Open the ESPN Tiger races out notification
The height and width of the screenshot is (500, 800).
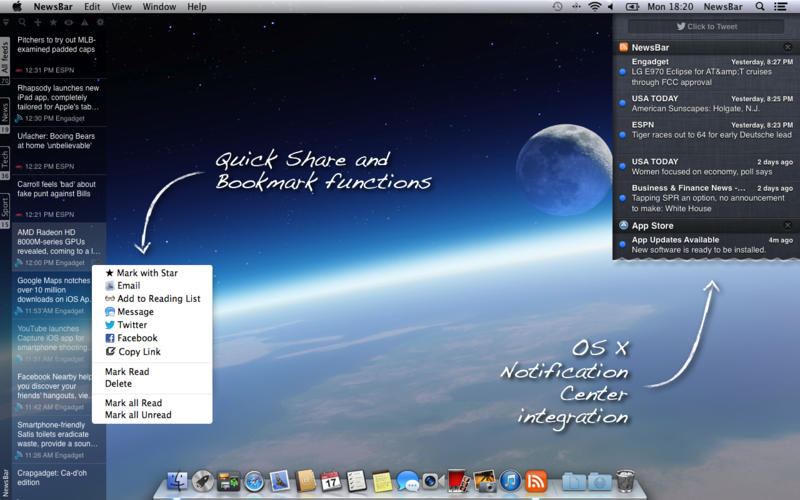(706, 130)
